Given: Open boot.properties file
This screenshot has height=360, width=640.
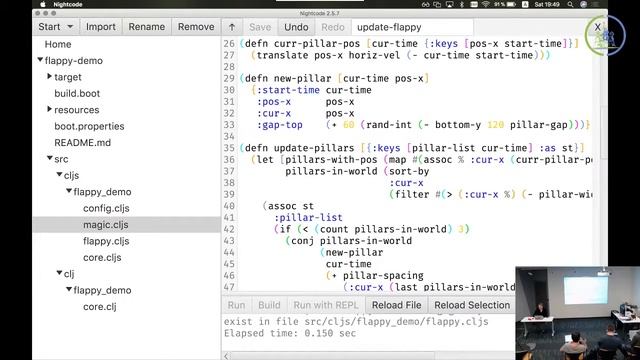Looking at the screenshot, I should pos(89,126).
